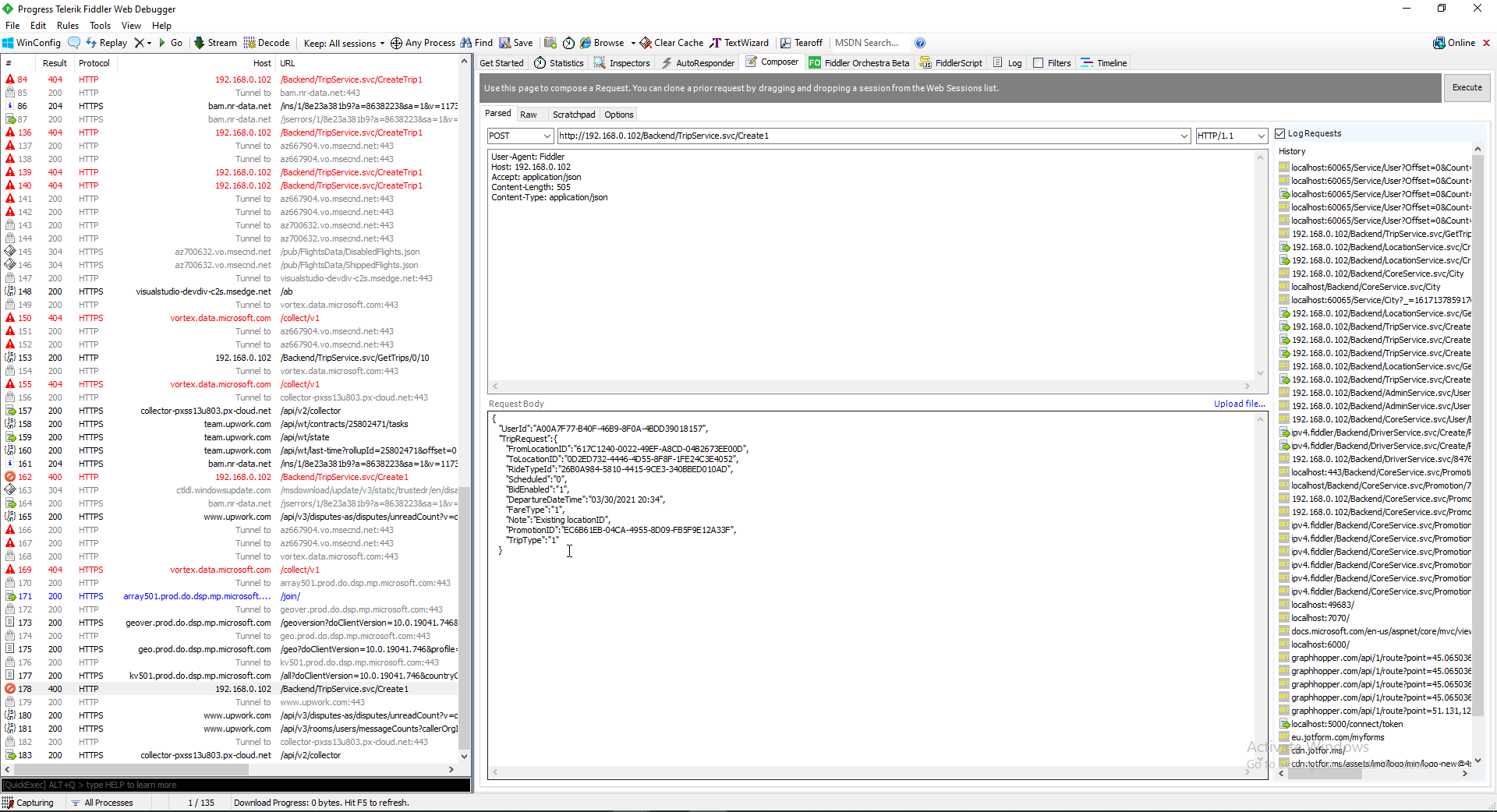Image resolution: width=1497 pixels, height=812 pixels.
Task: Switch to the Raw composer tab
Action: tap(529, 115)
